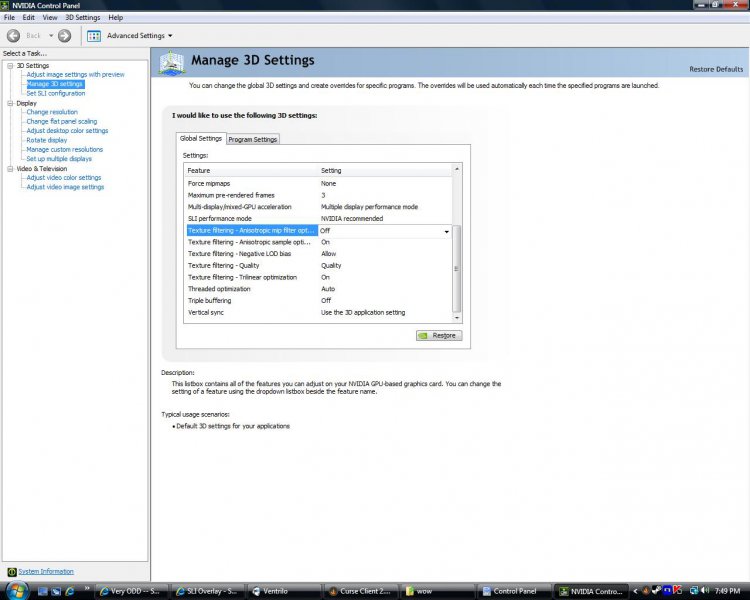750x600 pixels.
Task: Click the Manage 3D Settings header image
Action: tap(172, 63)
